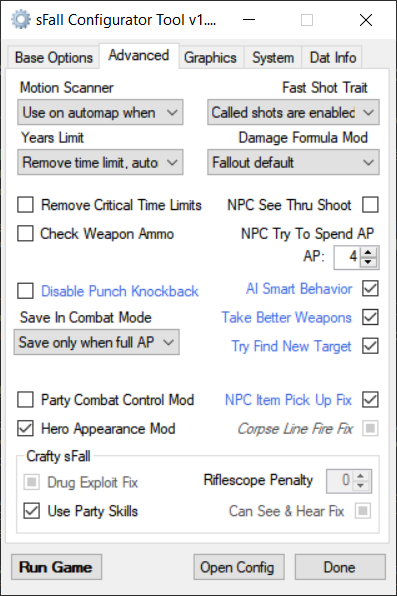
Task: Toggle NPC See Thru Shoot checkbox
Action: pos(370,205)
